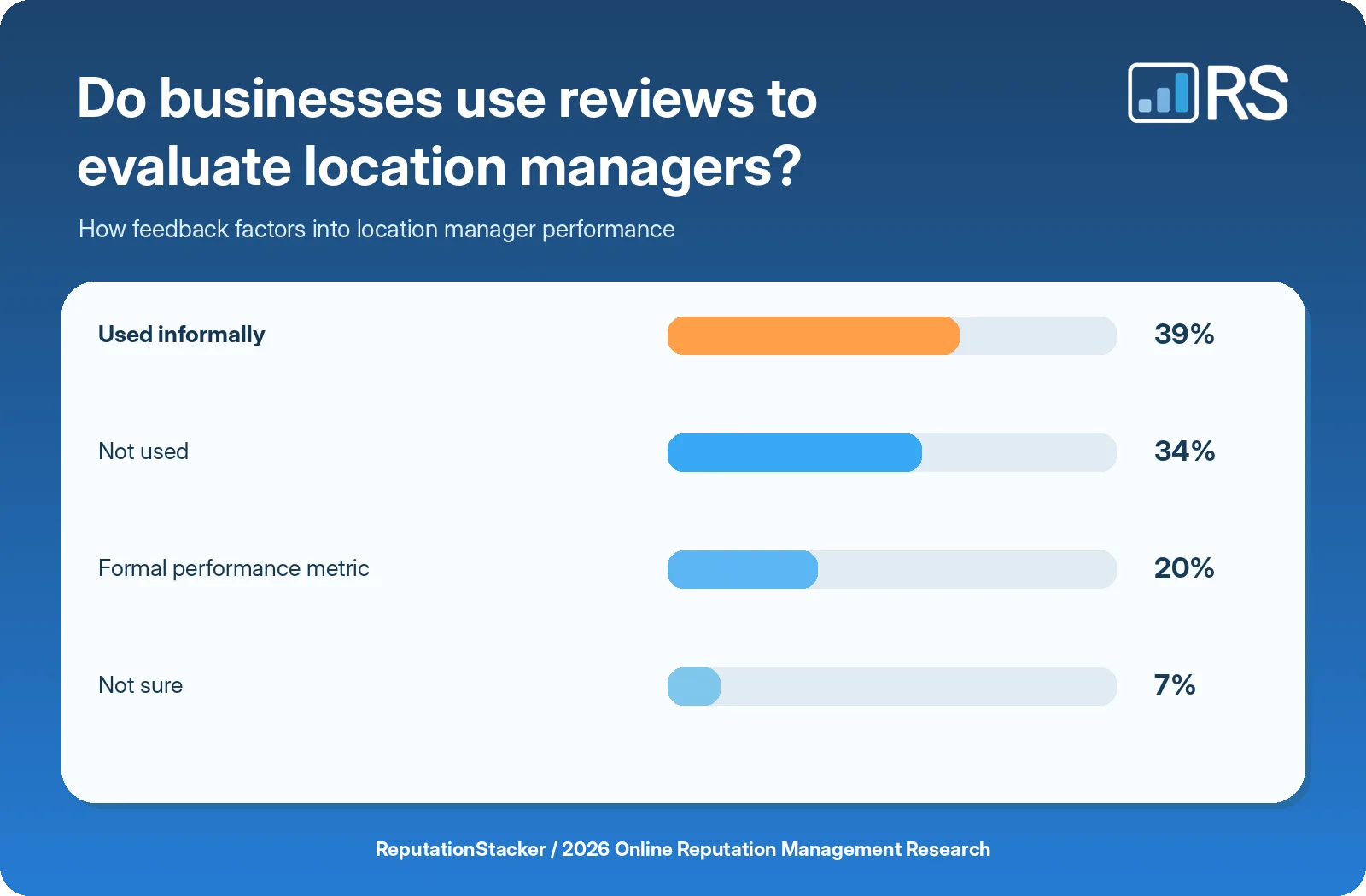Click the RS bar-chart logo icon
Image resolution: width=1366 pixels, height=896 pixels.
pyautogui.click(x=1163, y=93)
